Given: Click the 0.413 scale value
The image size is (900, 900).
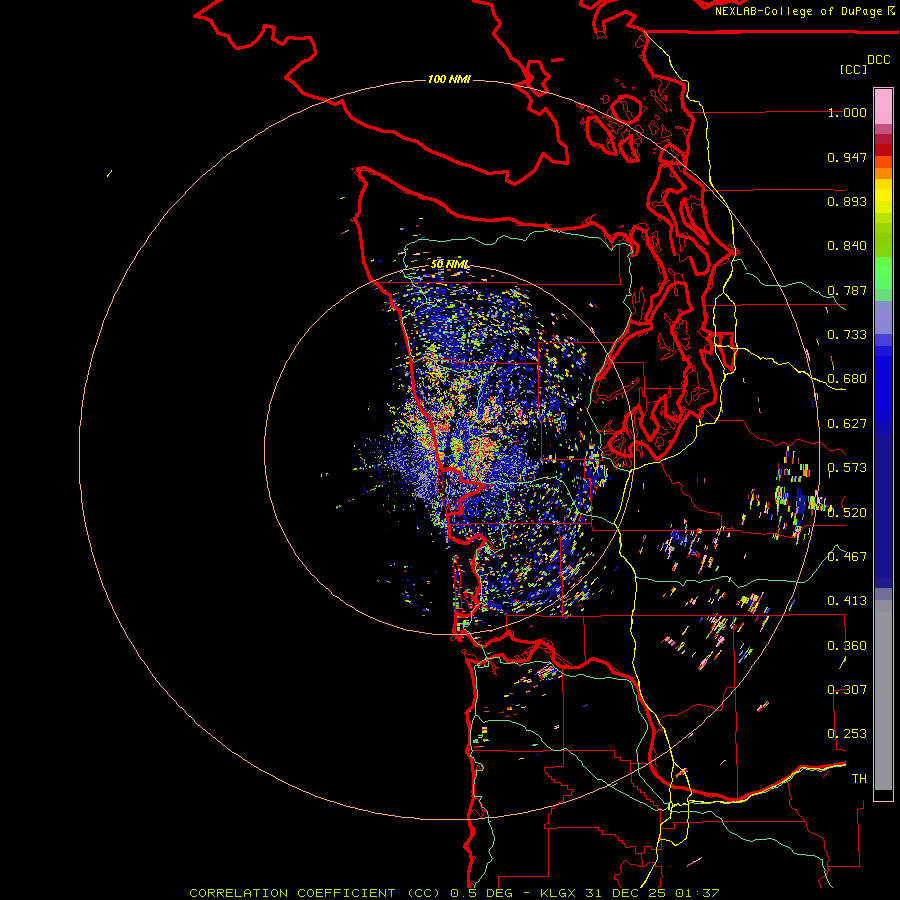Looking at the screenshot, I should point(847,601).
